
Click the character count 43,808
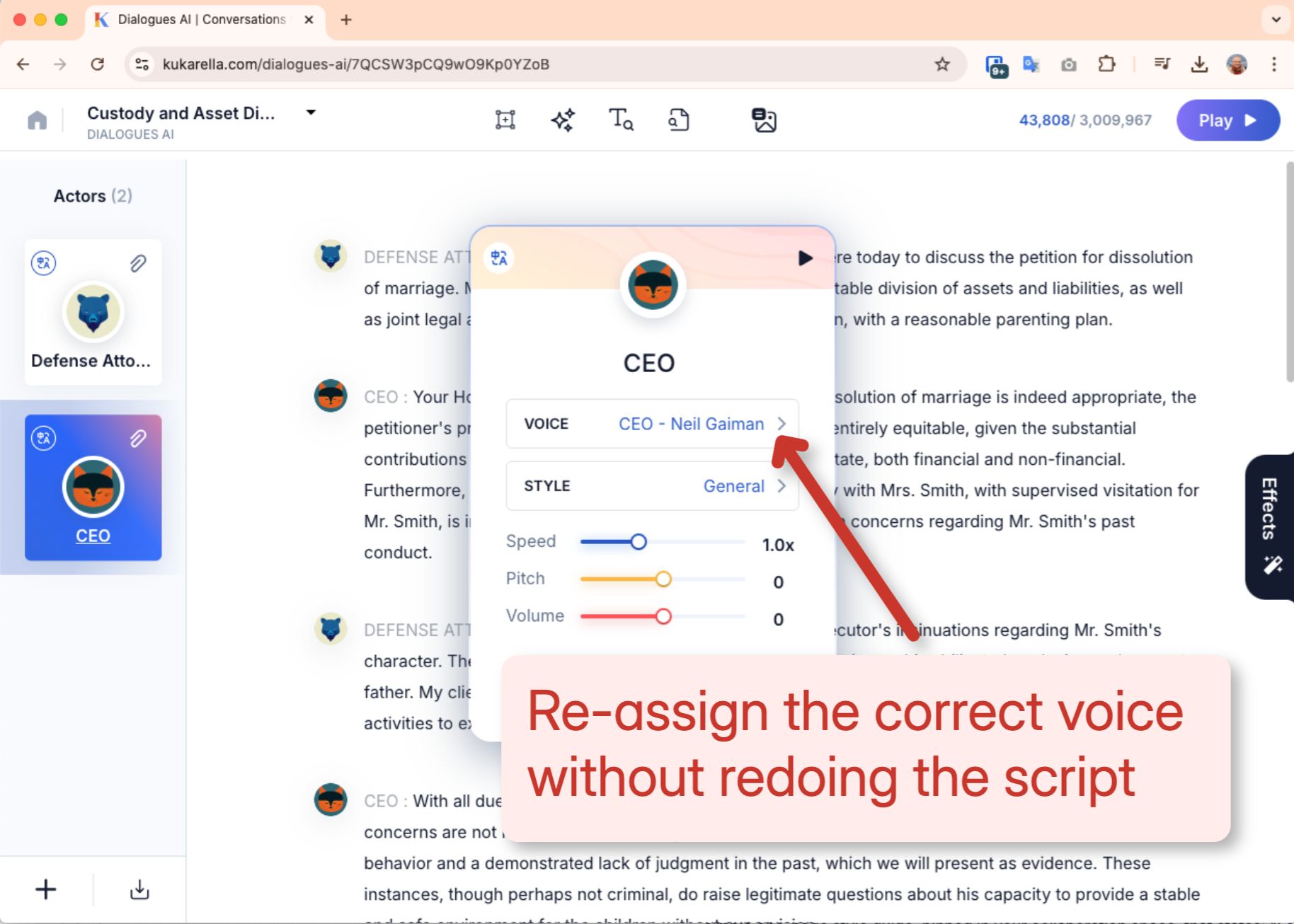click(x=1044, y=120)
